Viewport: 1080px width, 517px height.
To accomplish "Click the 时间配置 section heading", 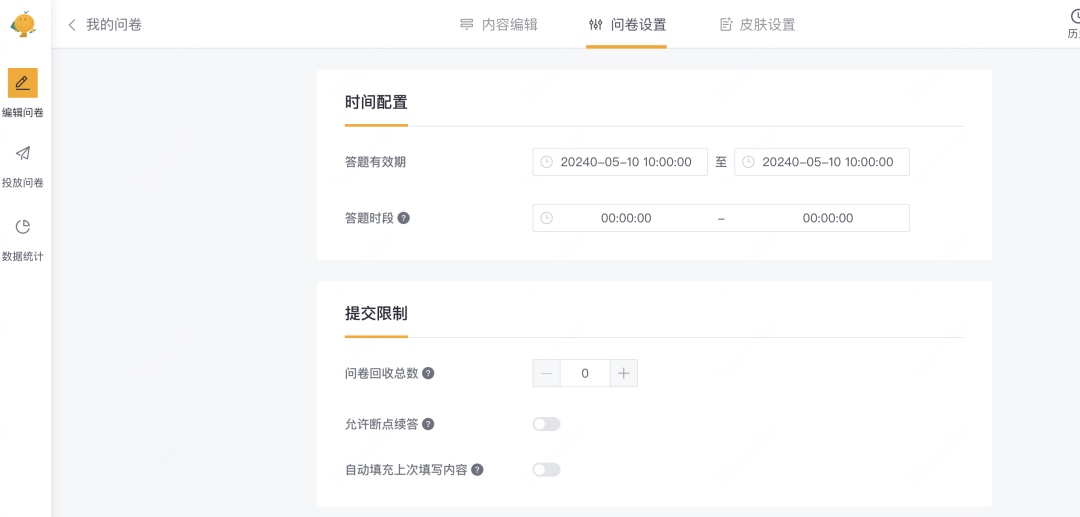I will tap(376, 103).
